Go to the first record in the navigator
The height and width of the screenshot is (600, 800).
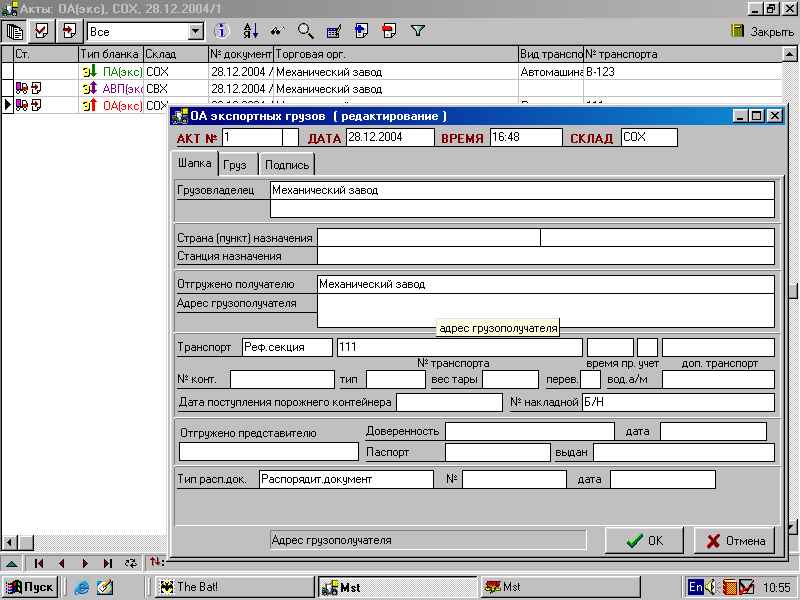point(39,563)
